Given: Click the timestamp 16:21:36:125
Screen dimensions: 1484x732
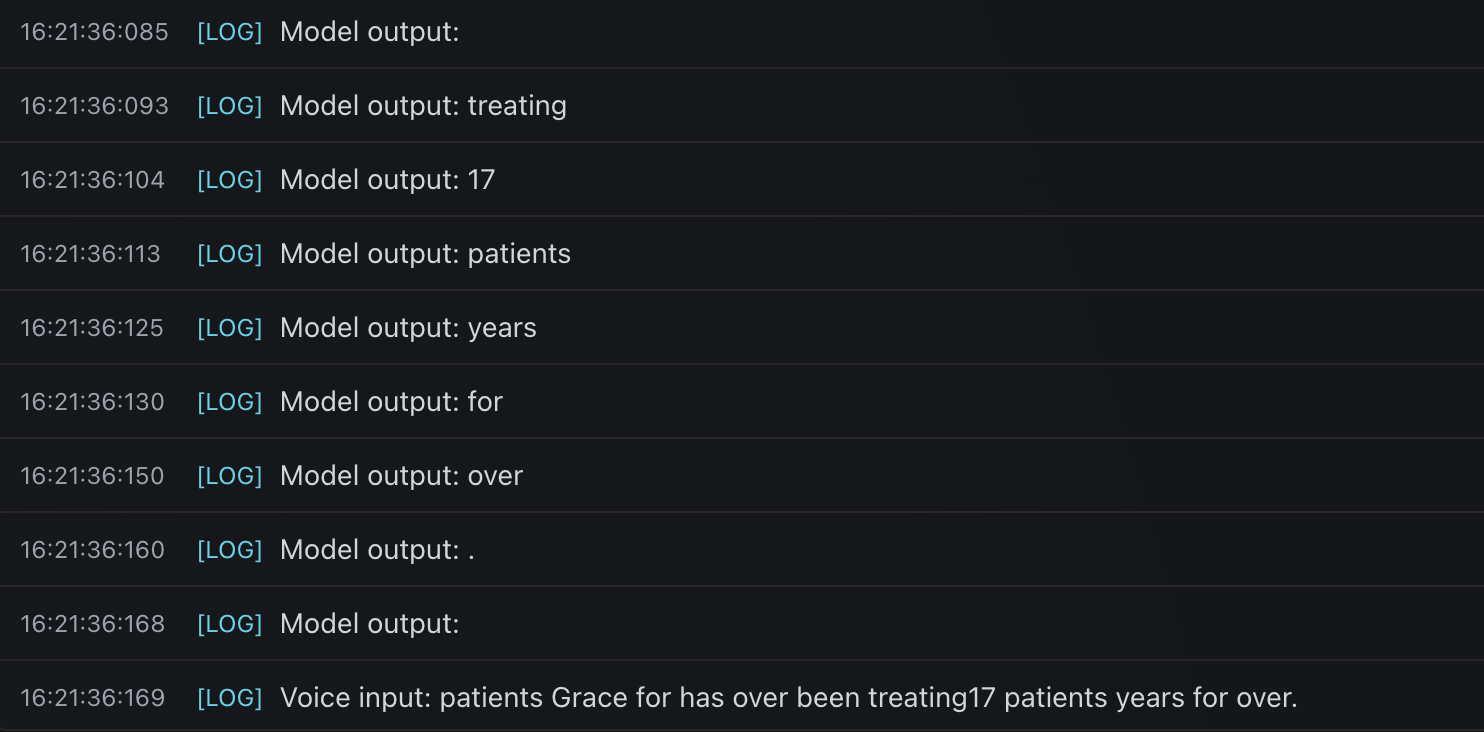Looking at the screenshot, I should coord(92,328).
